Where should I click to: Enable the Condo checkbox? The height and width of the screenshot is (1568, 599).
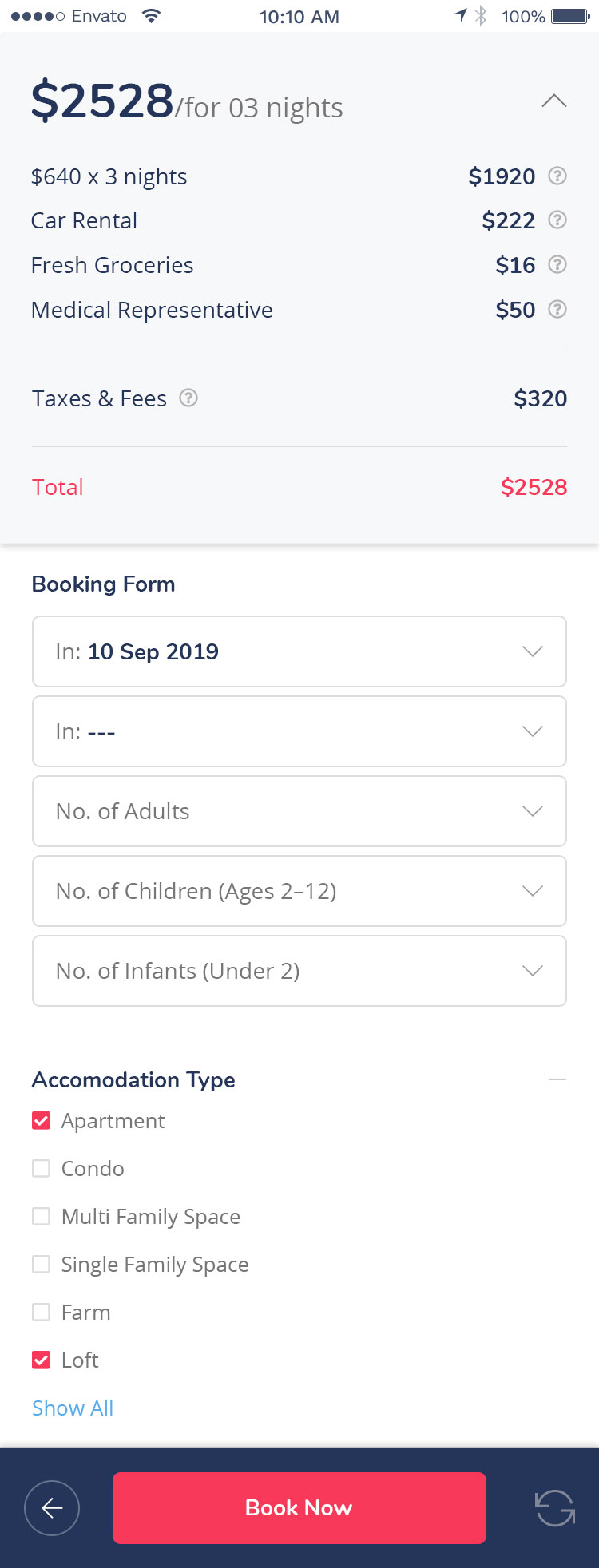(x=41, y=1169)
